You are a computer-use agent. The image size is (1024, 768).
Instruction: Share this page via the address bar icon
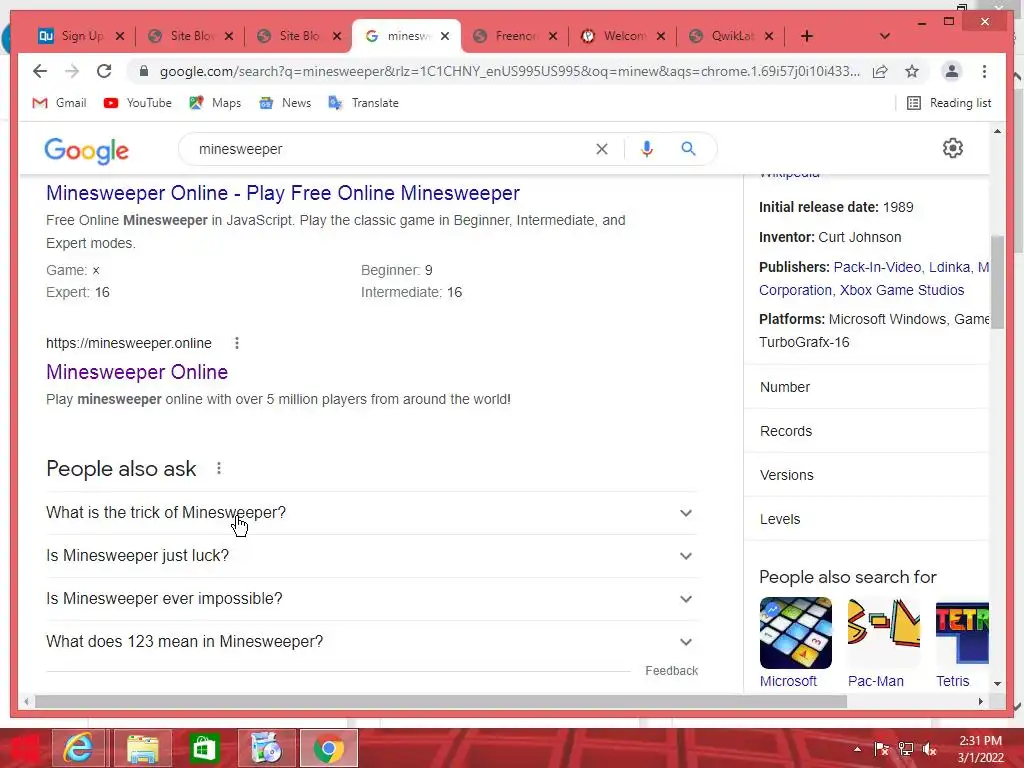tap(880, 71)
